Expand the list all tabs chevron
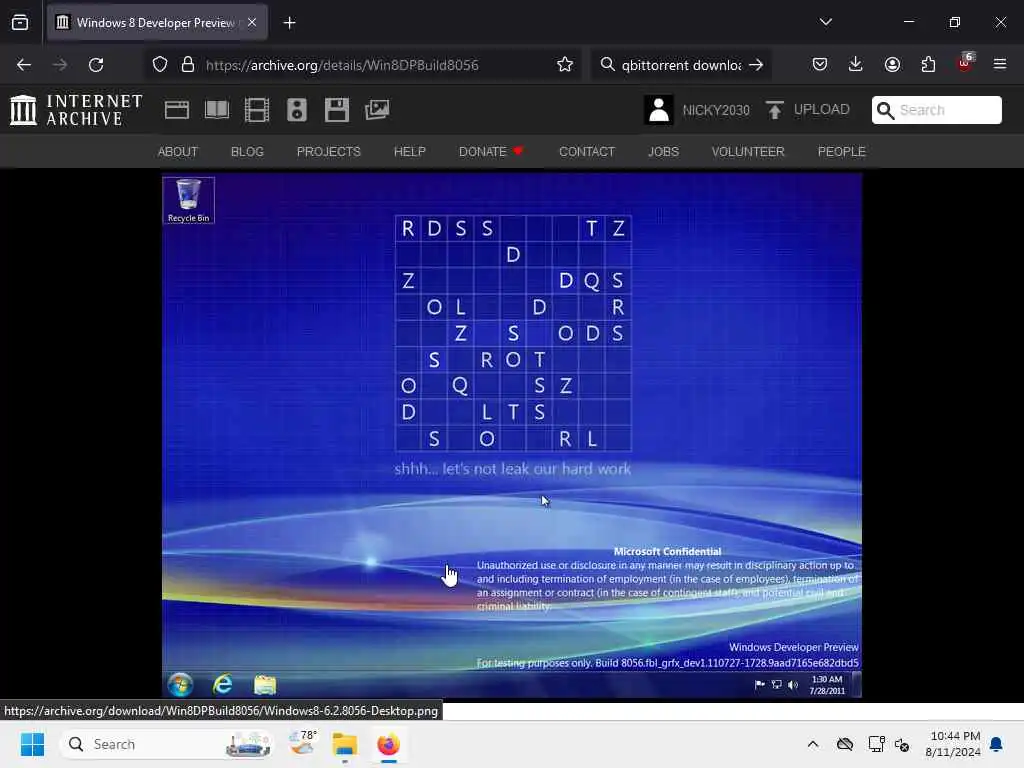Screen dimensions: 1024x768 coord(825,22)
